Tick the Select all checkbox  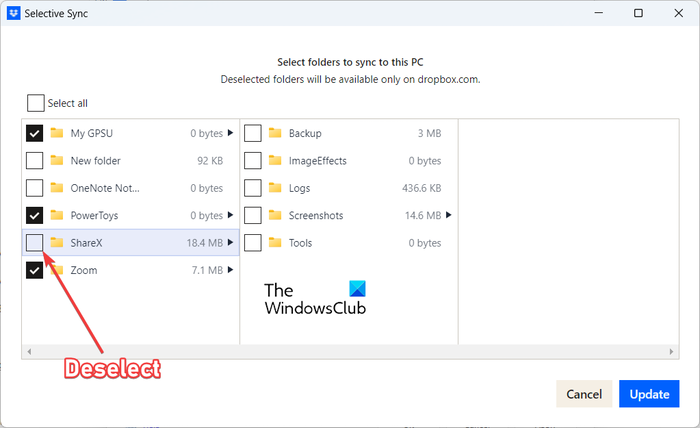click(x=36, y=103)
